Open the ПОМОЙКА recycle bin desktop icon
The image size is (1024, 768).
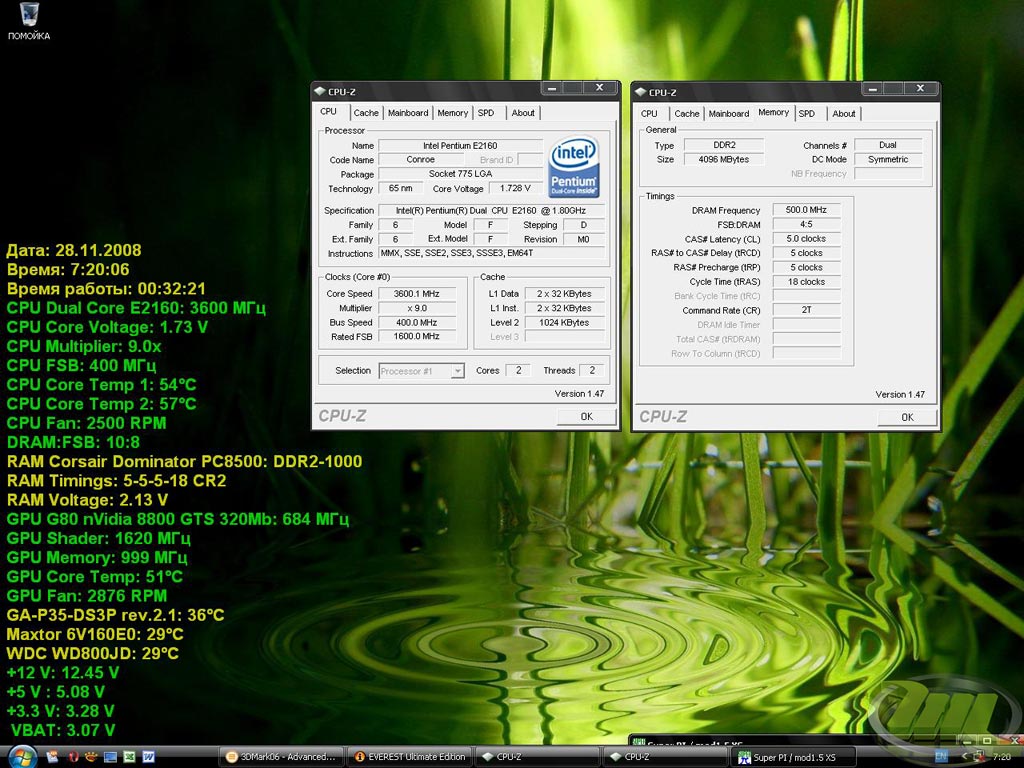(x=29, y=22)
